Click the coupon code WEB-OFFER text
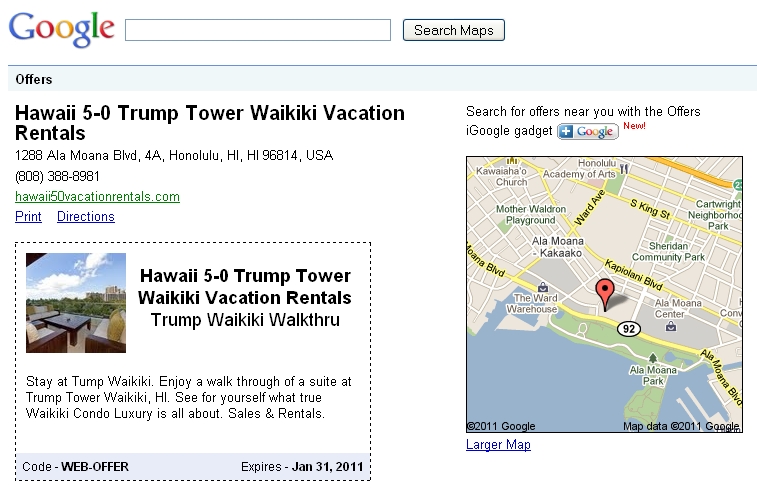The width and height of the screenshot is (757, 499). point(95,467)
